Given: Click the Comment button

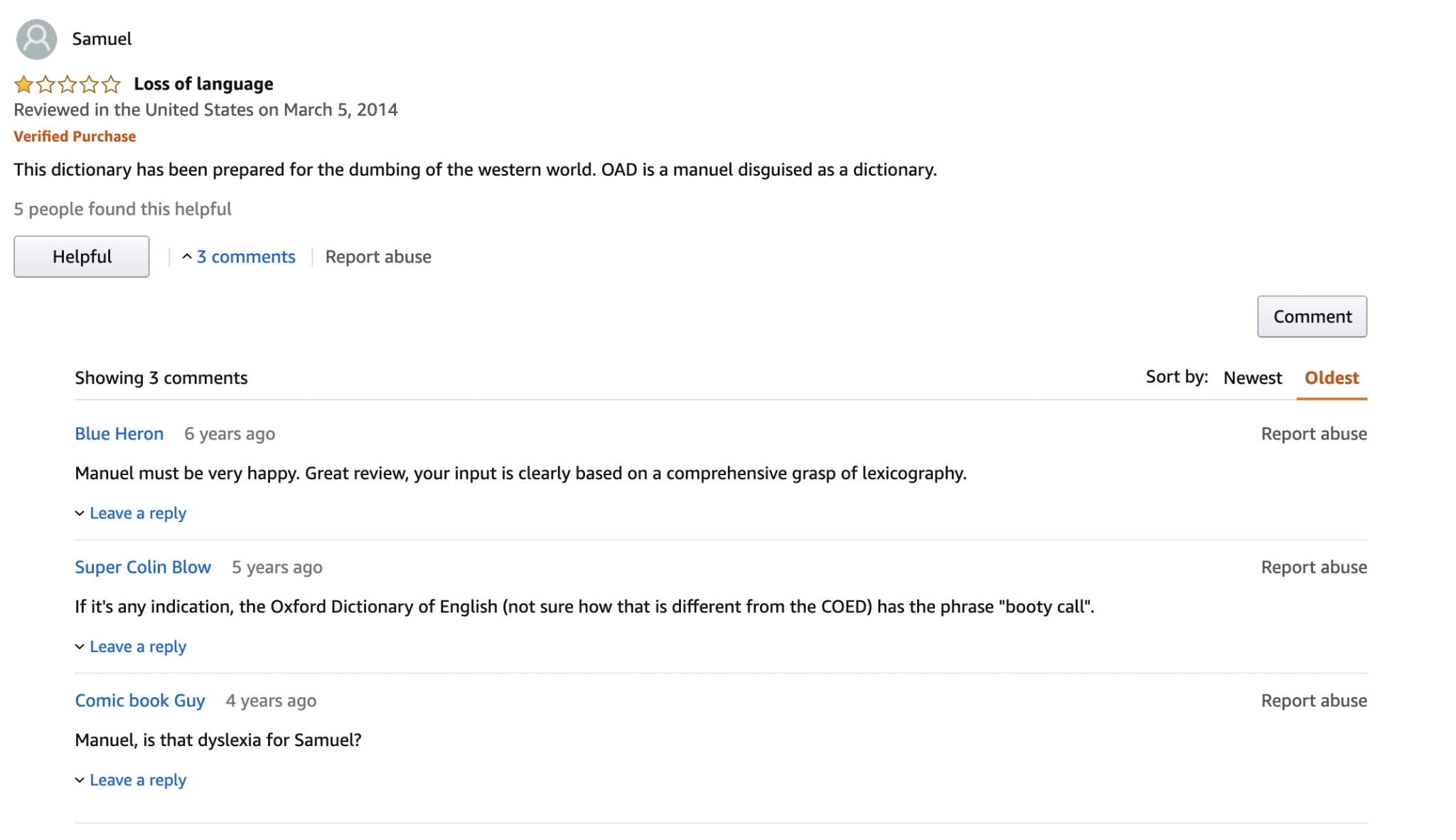Looking at the screenshot, I should pyautogui.click(x=1312, y=316).
